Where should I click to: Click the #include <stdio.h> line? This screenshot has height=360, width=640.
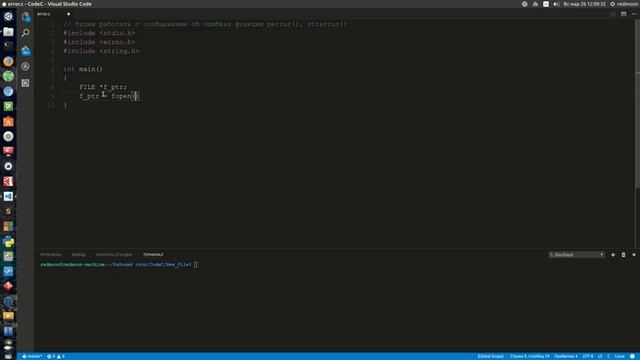99,33
